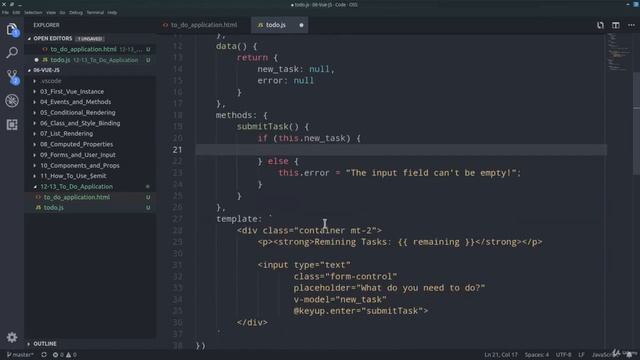Open the errors and warnings status indicator
The image size is (640, 360).
pos(64,355)
